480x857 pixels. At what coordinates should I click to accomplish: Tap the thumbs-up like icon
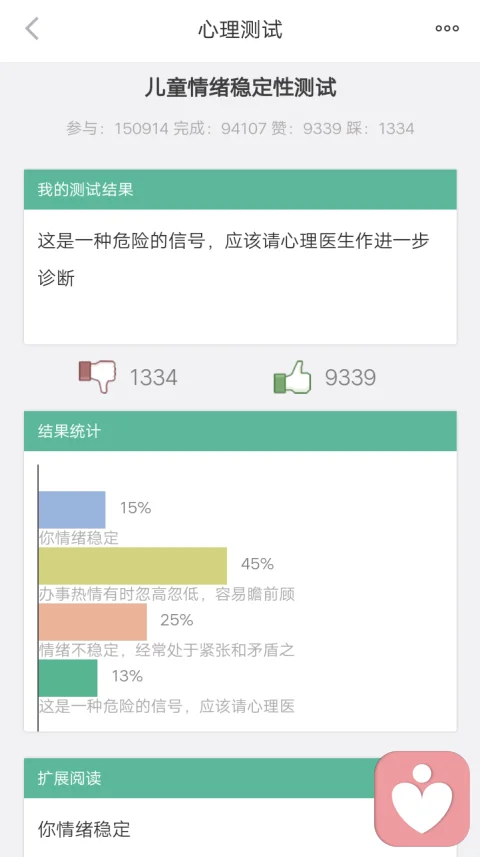click(x=292, y=377)
